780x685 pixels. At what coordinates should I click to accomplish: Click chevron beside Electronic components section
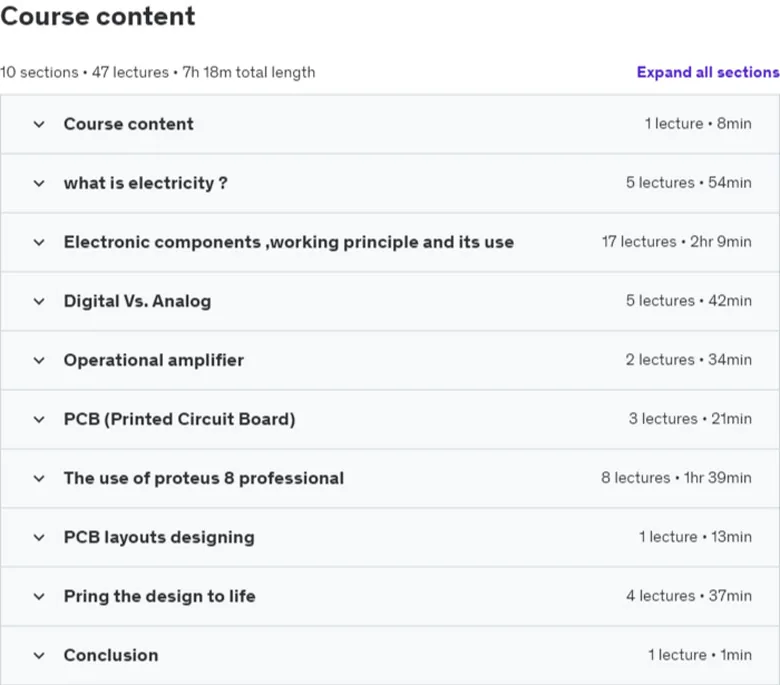click(39, 243)
